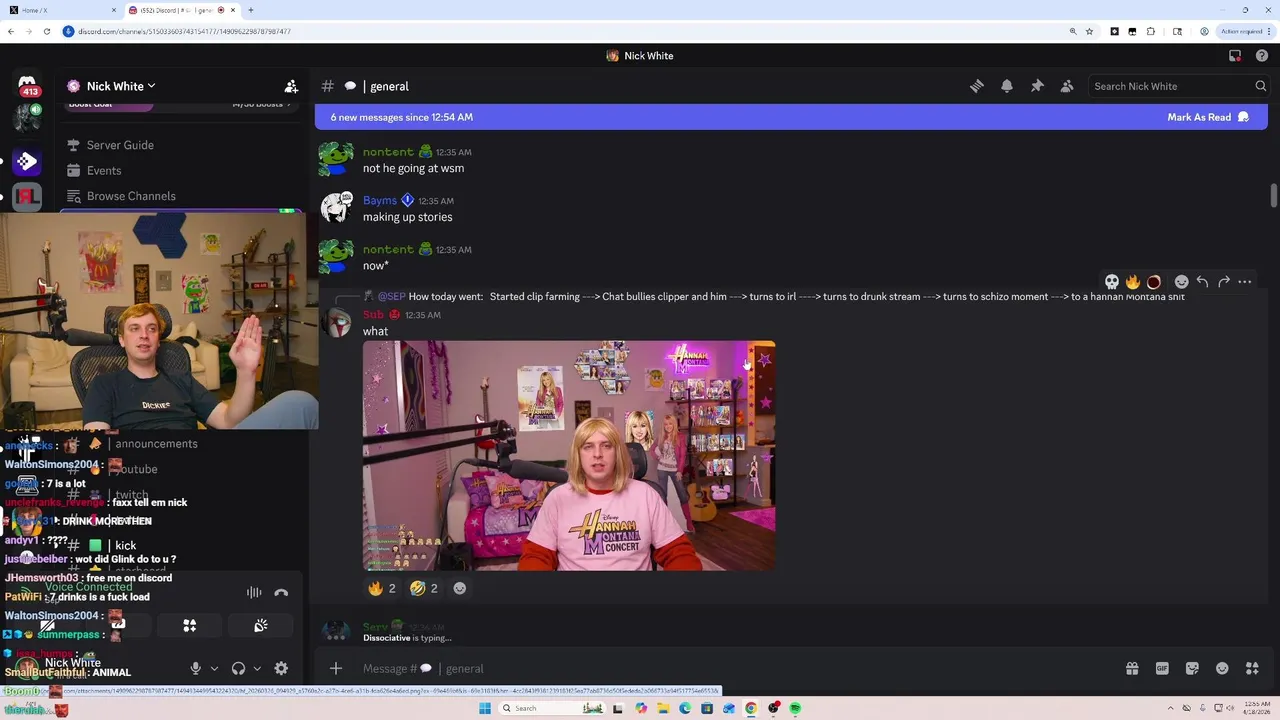Open the soundboard in the voice panel
The width and height of the screenshot is (1280, 720).
(261, 626)
